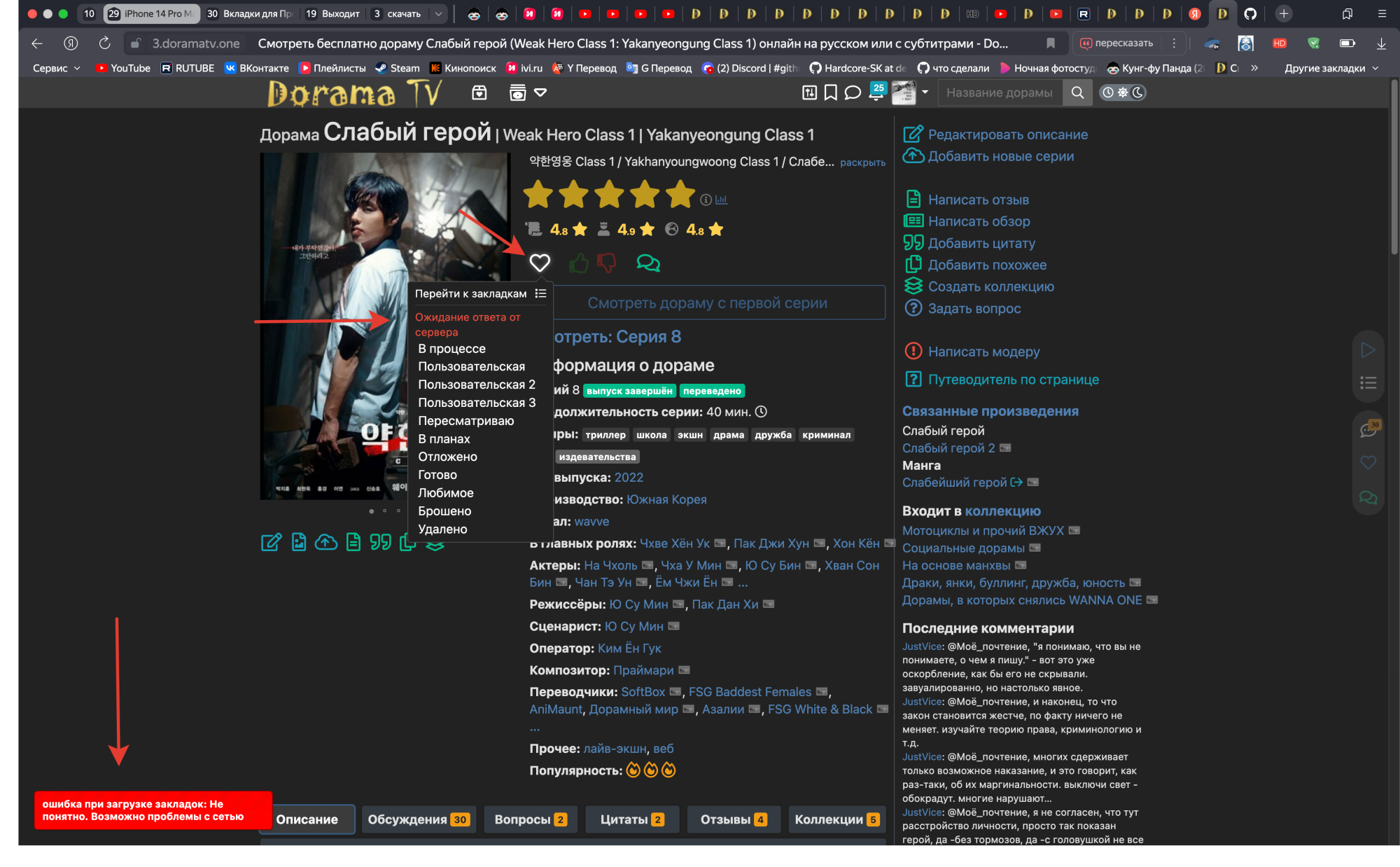Image resolution: width=1400 pixels, height=867 pixels.
Task: Switch to dark theme with the moon icon
Action: [x=1138, y=92]
